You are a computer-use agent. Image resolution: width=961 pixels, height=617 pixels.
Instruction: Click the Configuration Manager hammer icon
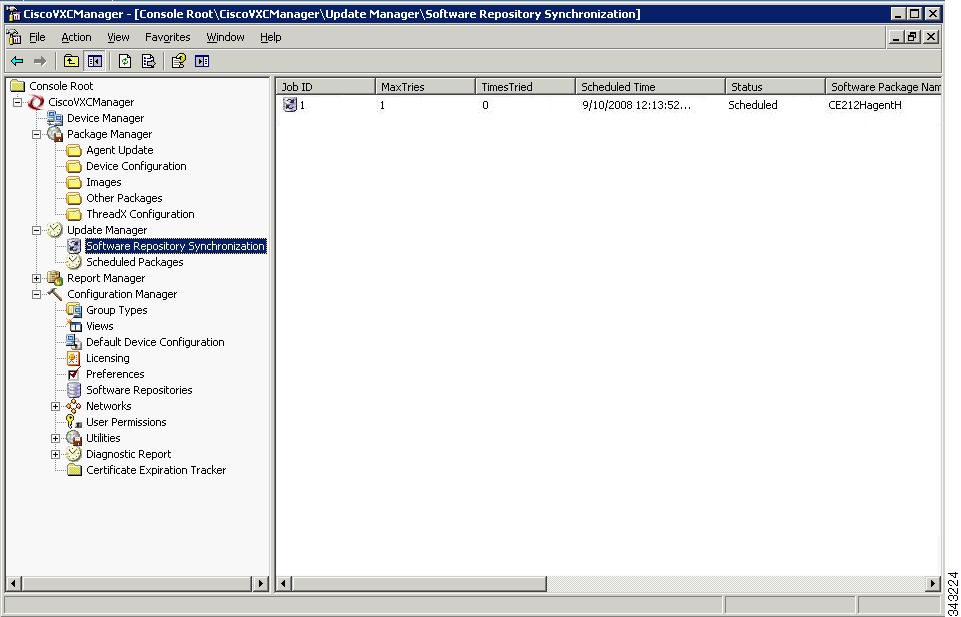[55, 294]
